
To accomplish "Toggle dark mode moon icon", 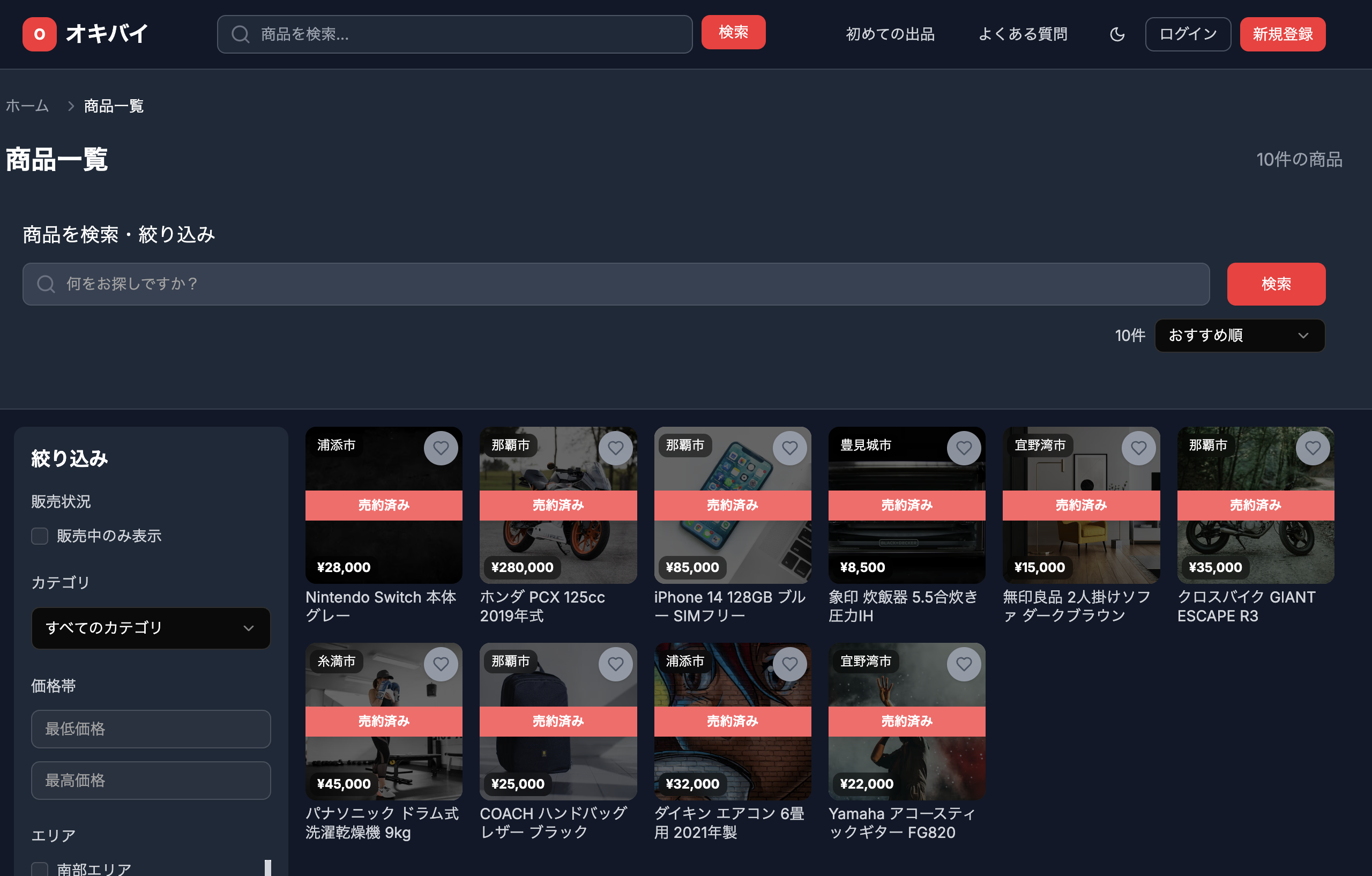I will point(1117,34).
